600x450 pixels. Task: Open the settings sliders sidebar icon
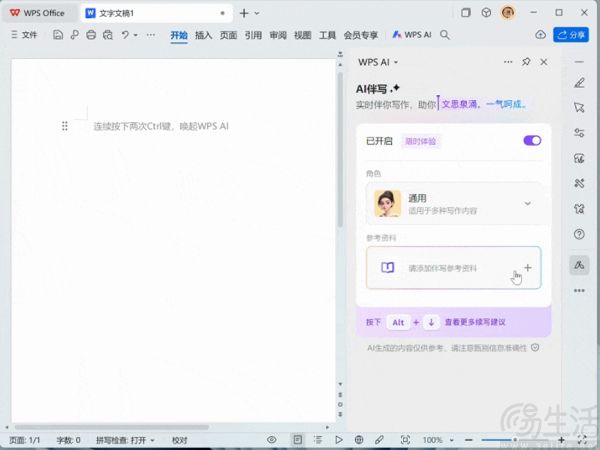click(579, 133)
